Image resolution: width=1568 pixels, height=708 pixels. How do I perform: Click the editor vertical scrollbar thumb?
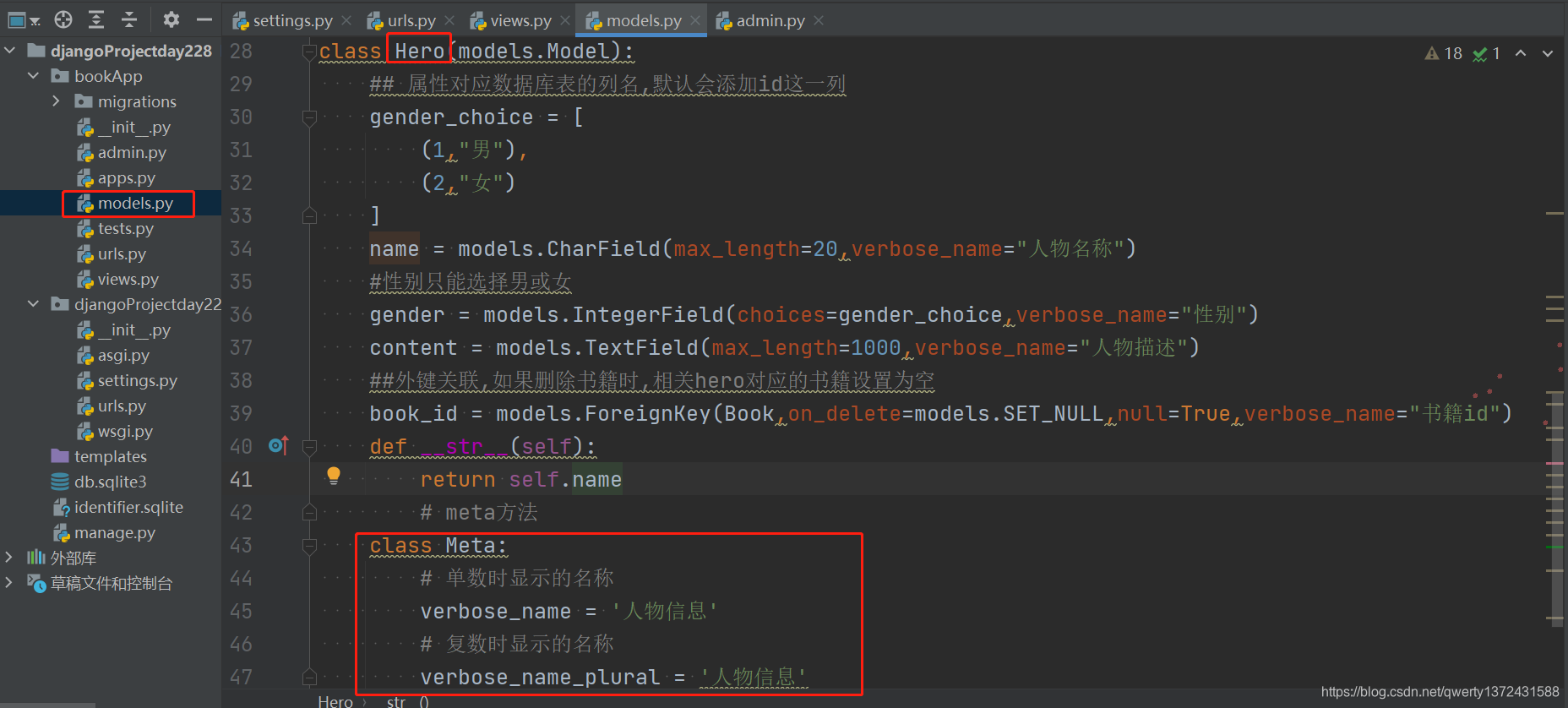(x=1557, y=511)
